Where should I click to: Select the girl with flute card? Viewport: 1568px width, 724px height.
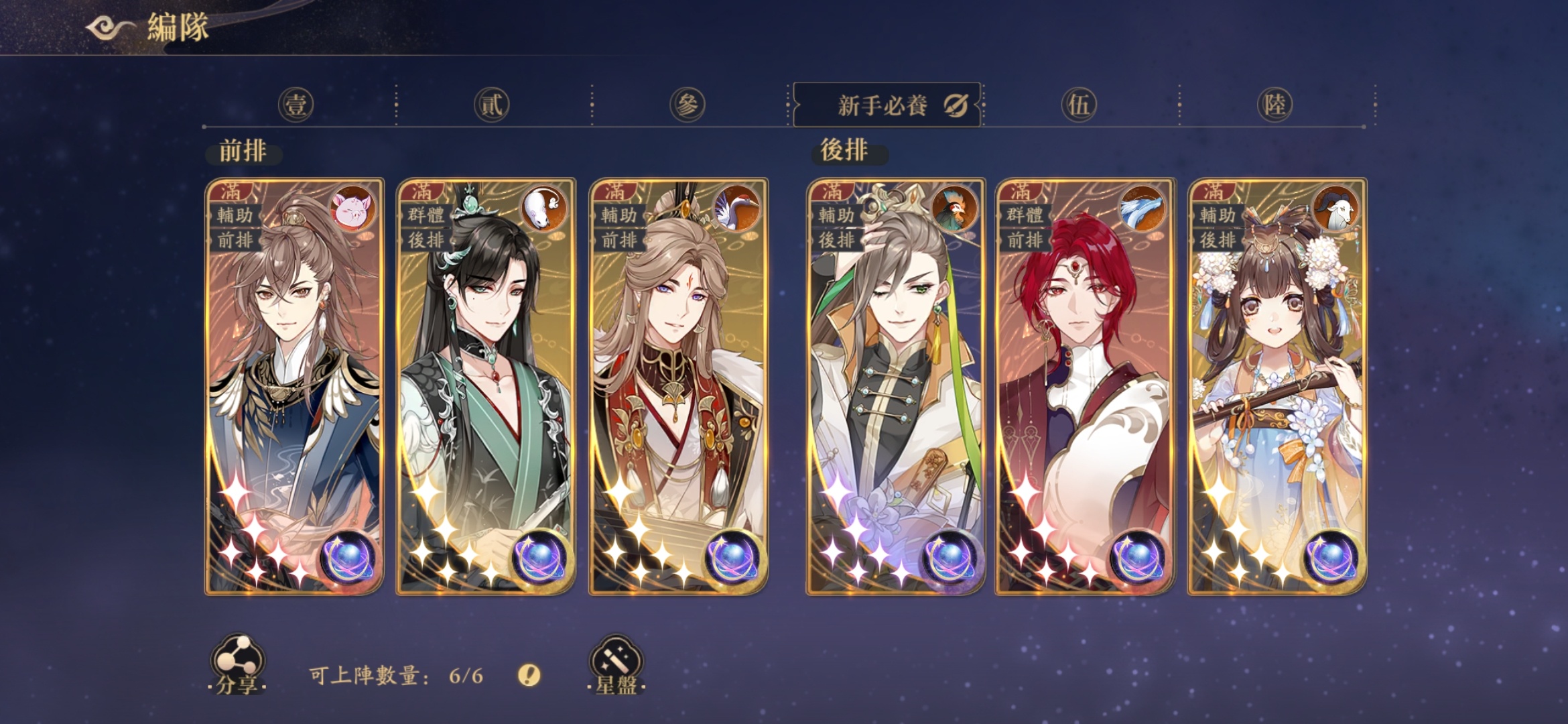pyautogui.click(x=1277, y=386)
